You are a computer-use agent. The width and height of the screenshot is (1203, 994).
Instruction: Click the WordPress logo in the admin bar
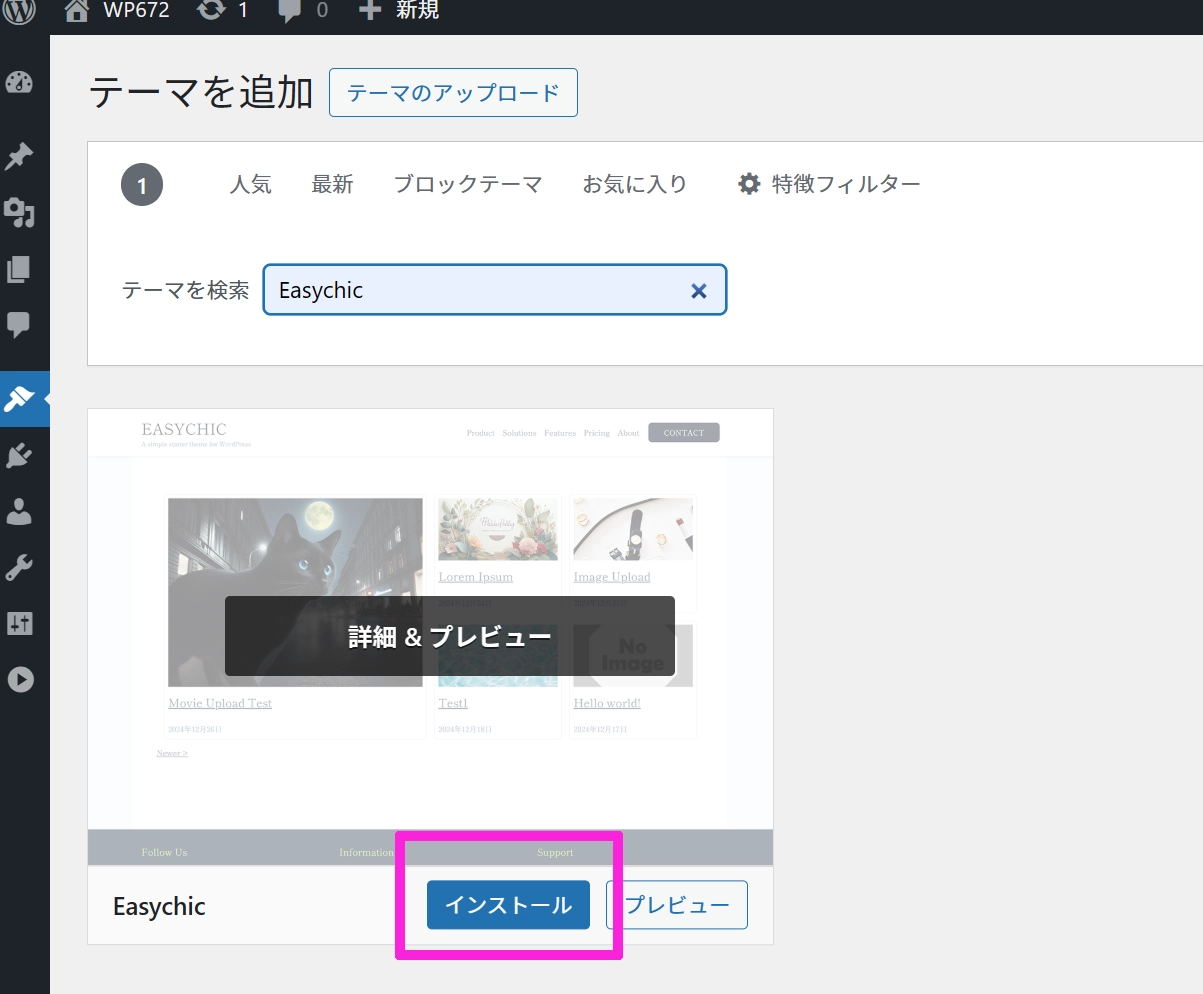[x=20, y=11]
